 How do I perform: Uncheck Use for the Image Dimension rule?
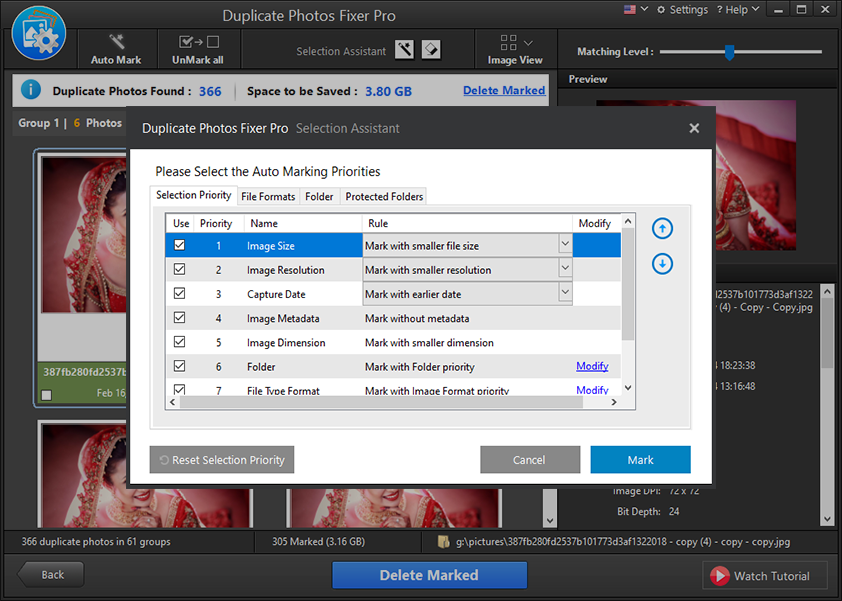click(179, 342)
